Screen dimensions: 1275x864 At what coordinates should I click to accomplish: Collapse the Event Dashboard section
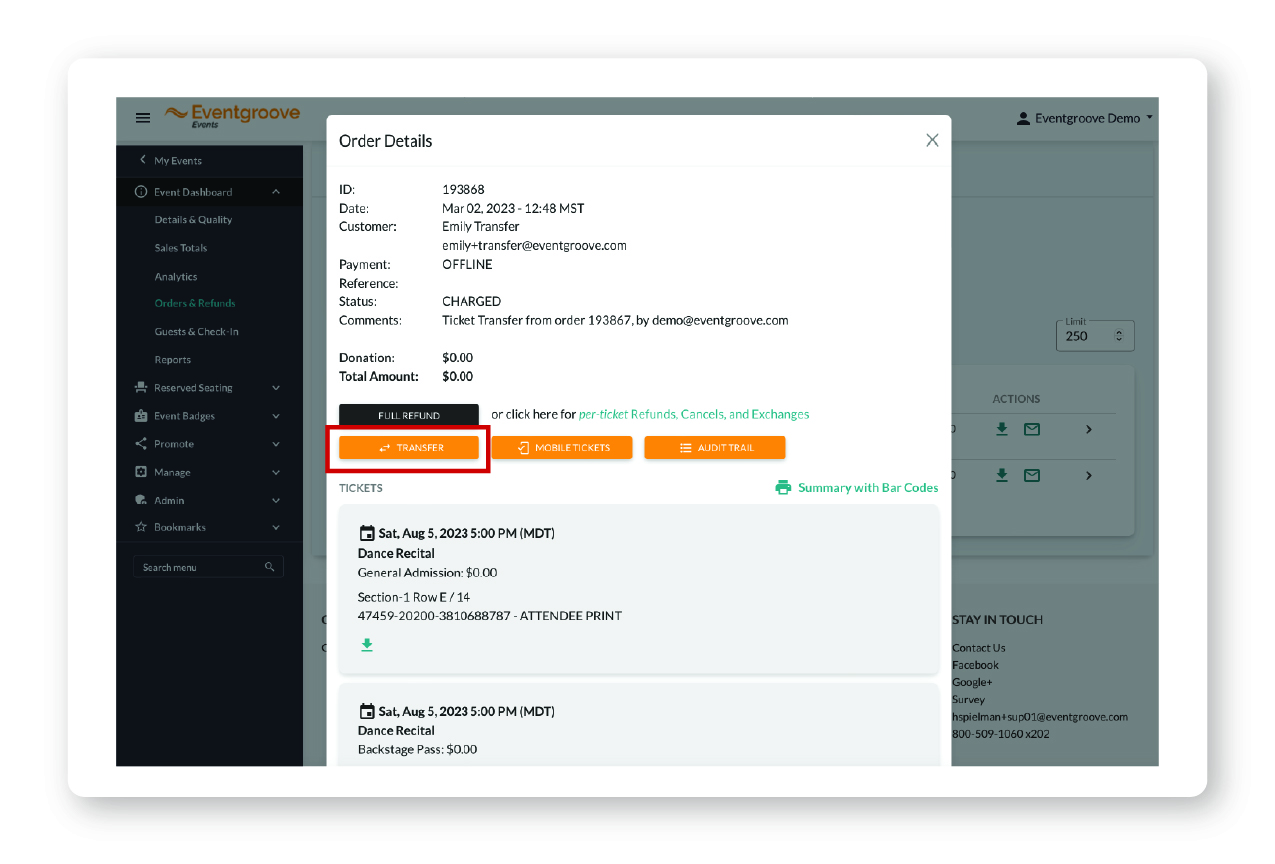(276, 192)
